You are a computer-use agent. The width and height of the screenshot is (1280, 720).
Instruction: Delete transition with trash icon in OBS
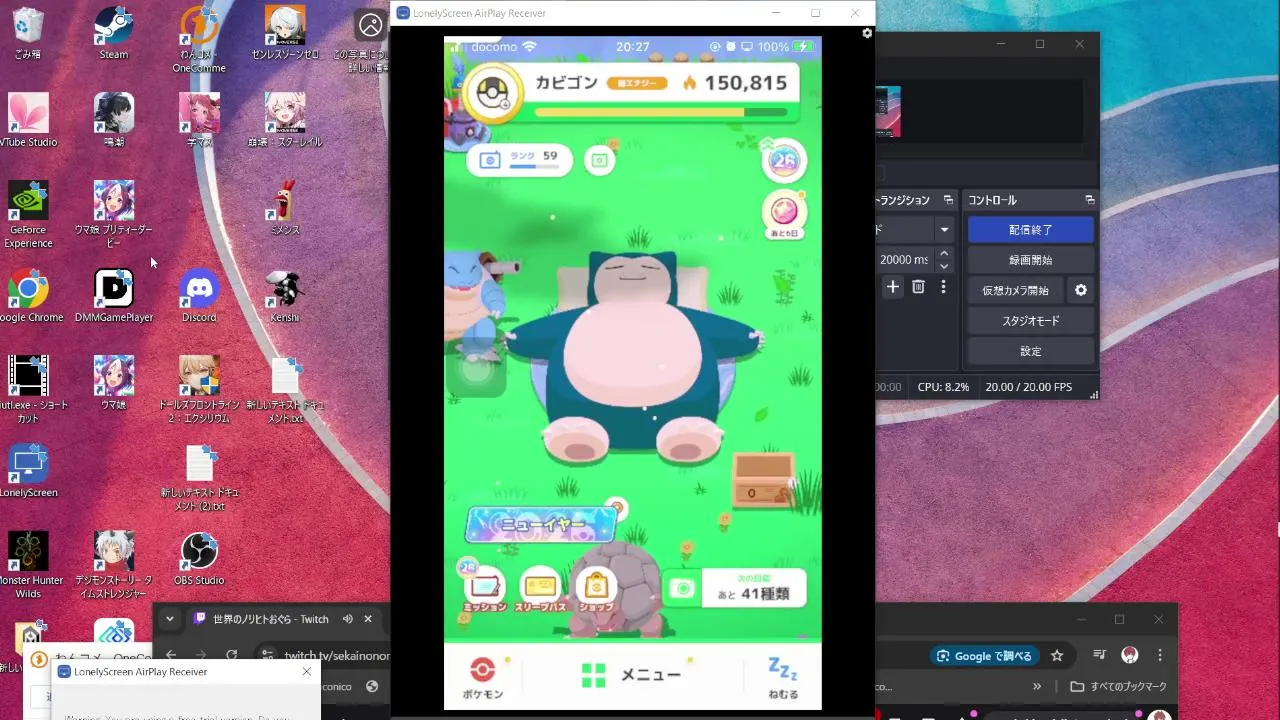(x=918, y=287)
